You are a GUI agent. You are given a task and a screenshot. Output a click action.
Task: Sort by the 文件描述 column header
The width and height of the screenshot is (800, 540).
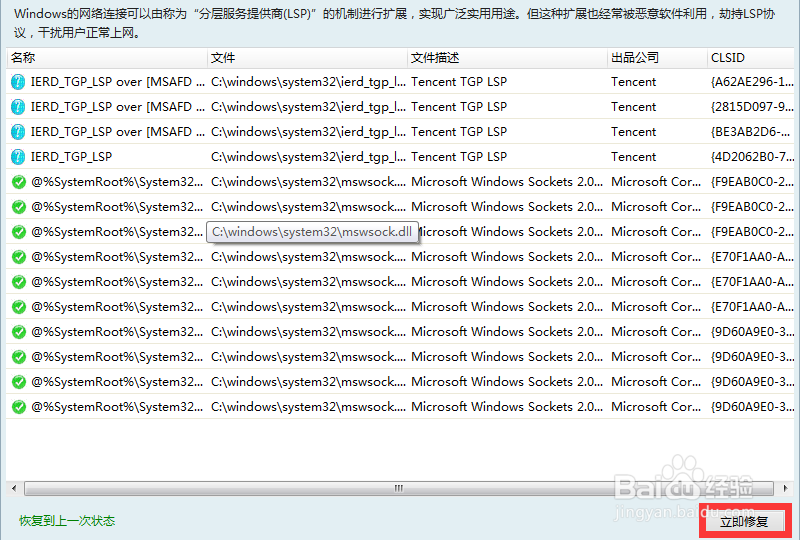click(x=507, y=58)
